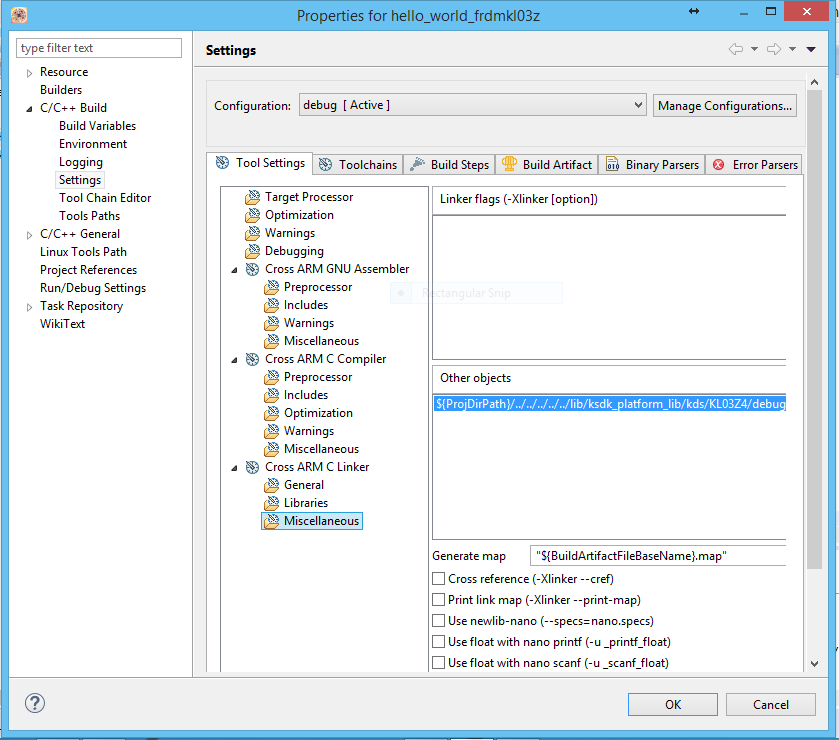Focus the type filter text field
The height and width of the screenshot is (740, 839).
99,48
